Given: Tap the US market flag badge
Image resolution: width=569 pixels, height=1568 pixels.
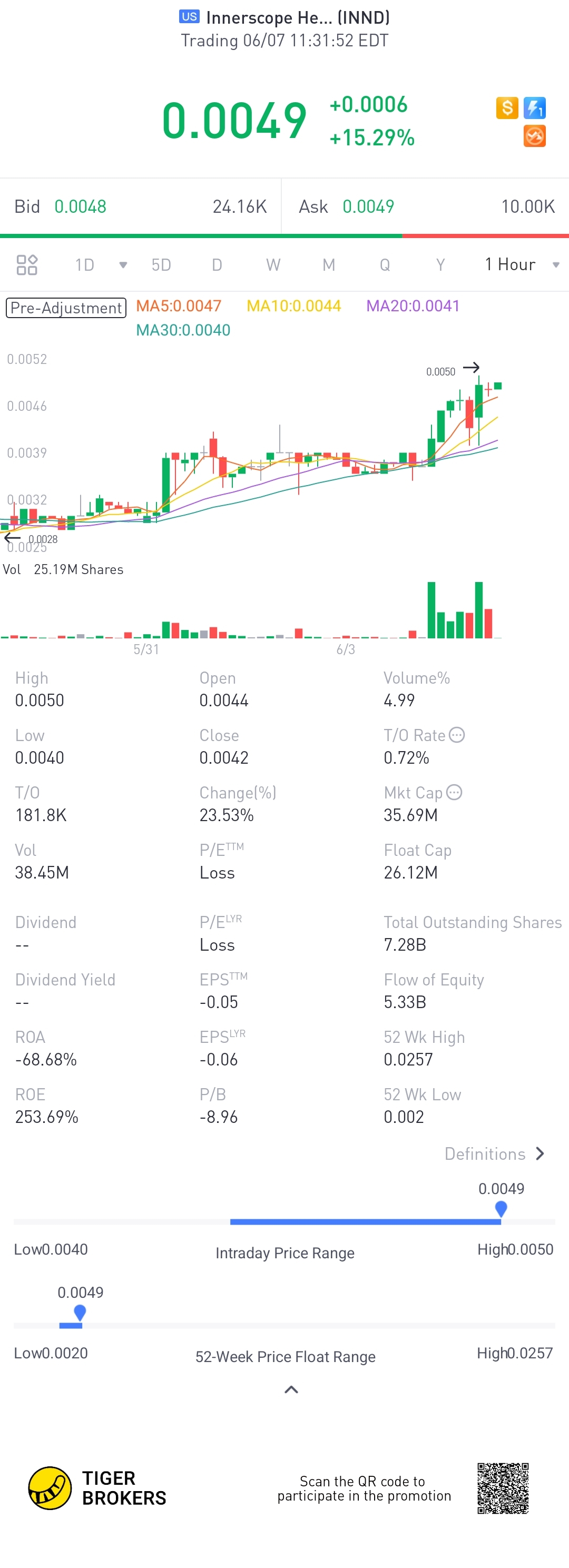Looking at the screenshot, I should pyautogui.click(x=189, y=16).
